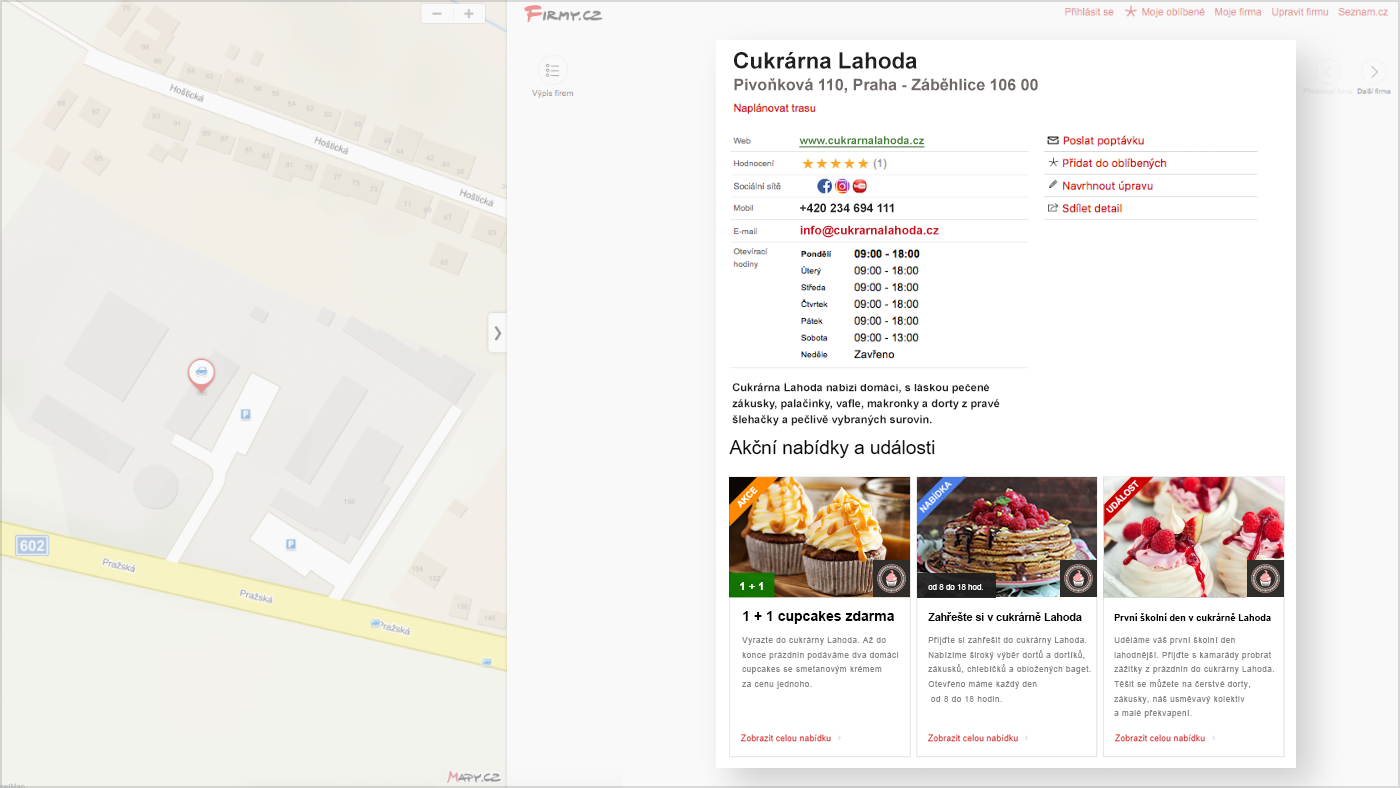Click the Mapy.cz logo on the map
Image resolution: width=1400 pixels, height=788 pixels.
[473, 776]
